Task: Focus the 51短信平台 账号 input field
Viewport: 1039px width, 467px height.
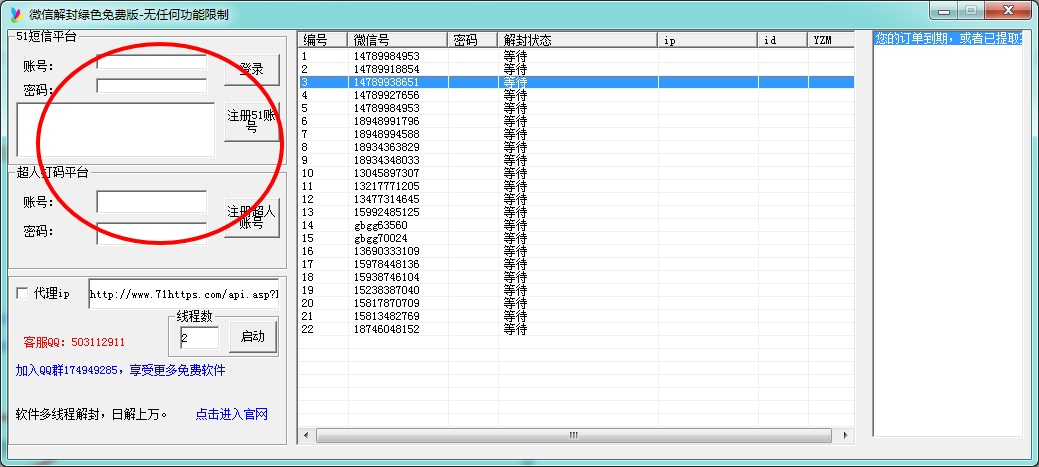Action: [x=152, y=62]
